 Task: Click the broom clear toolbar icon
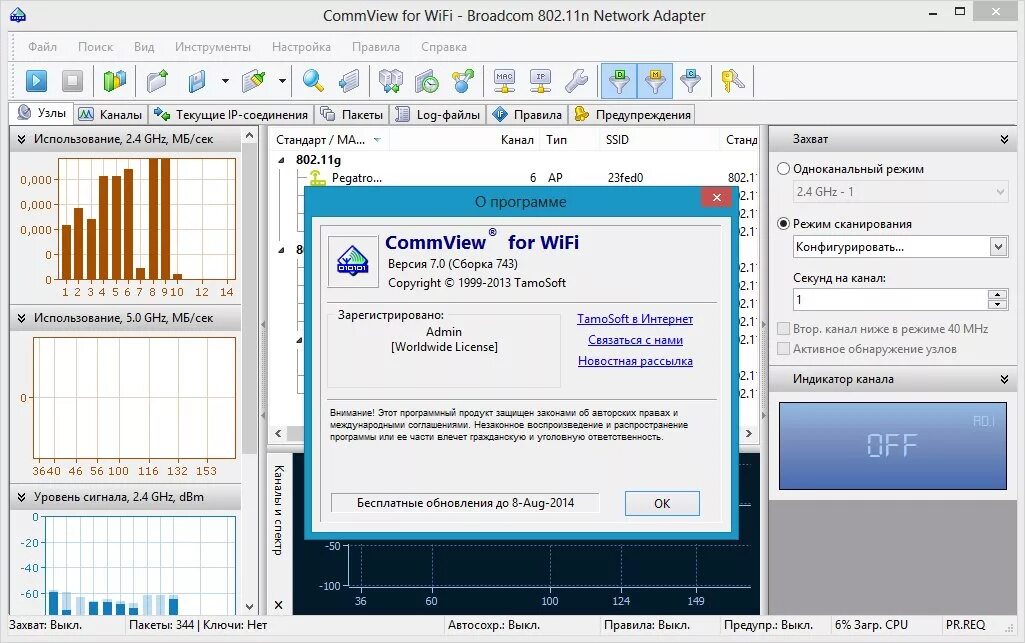click(254, 81)
